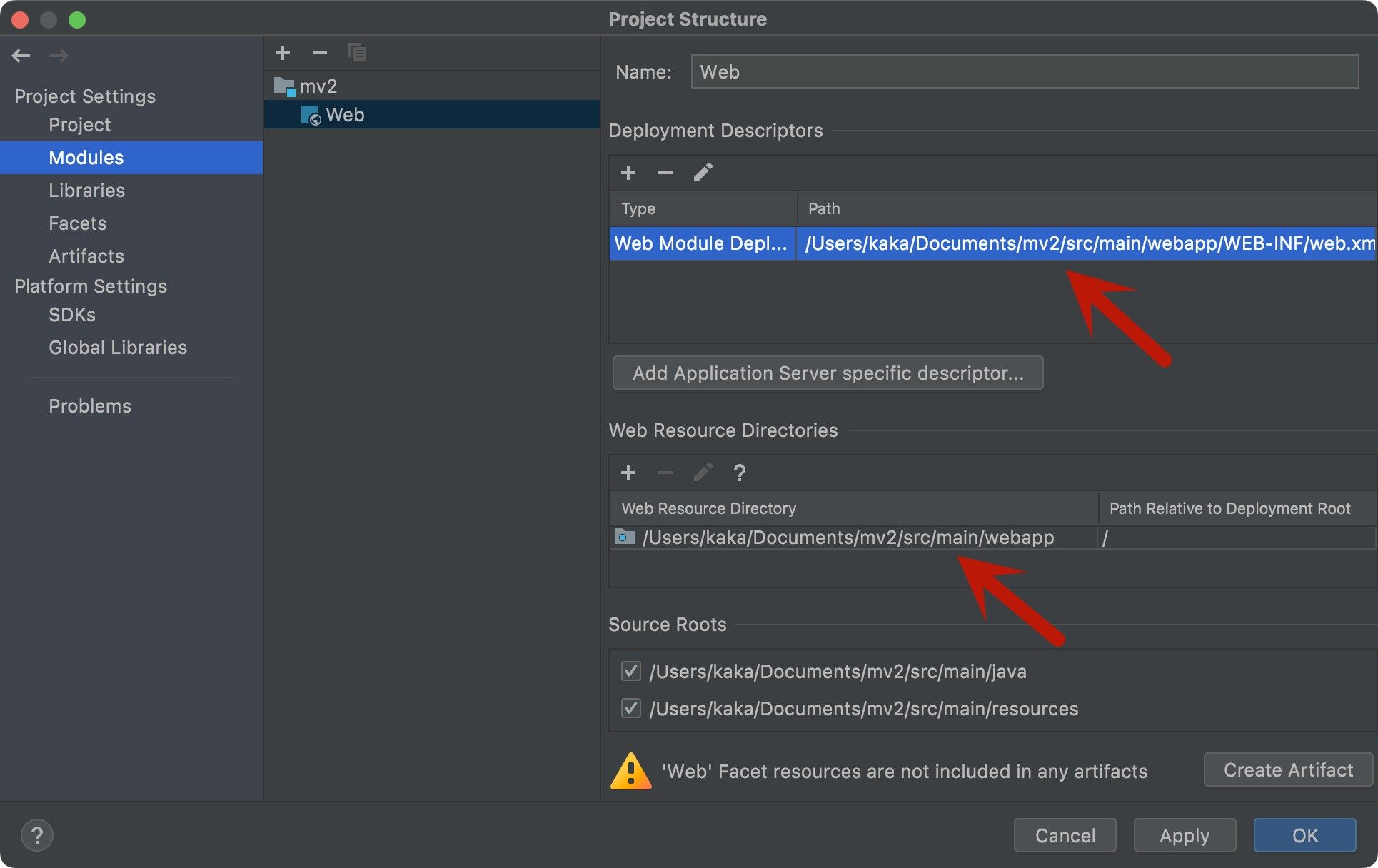The width and height of the screenshot is (1378, 868).
Task: Open the SDKs platform settings
Action: [71, 315]
